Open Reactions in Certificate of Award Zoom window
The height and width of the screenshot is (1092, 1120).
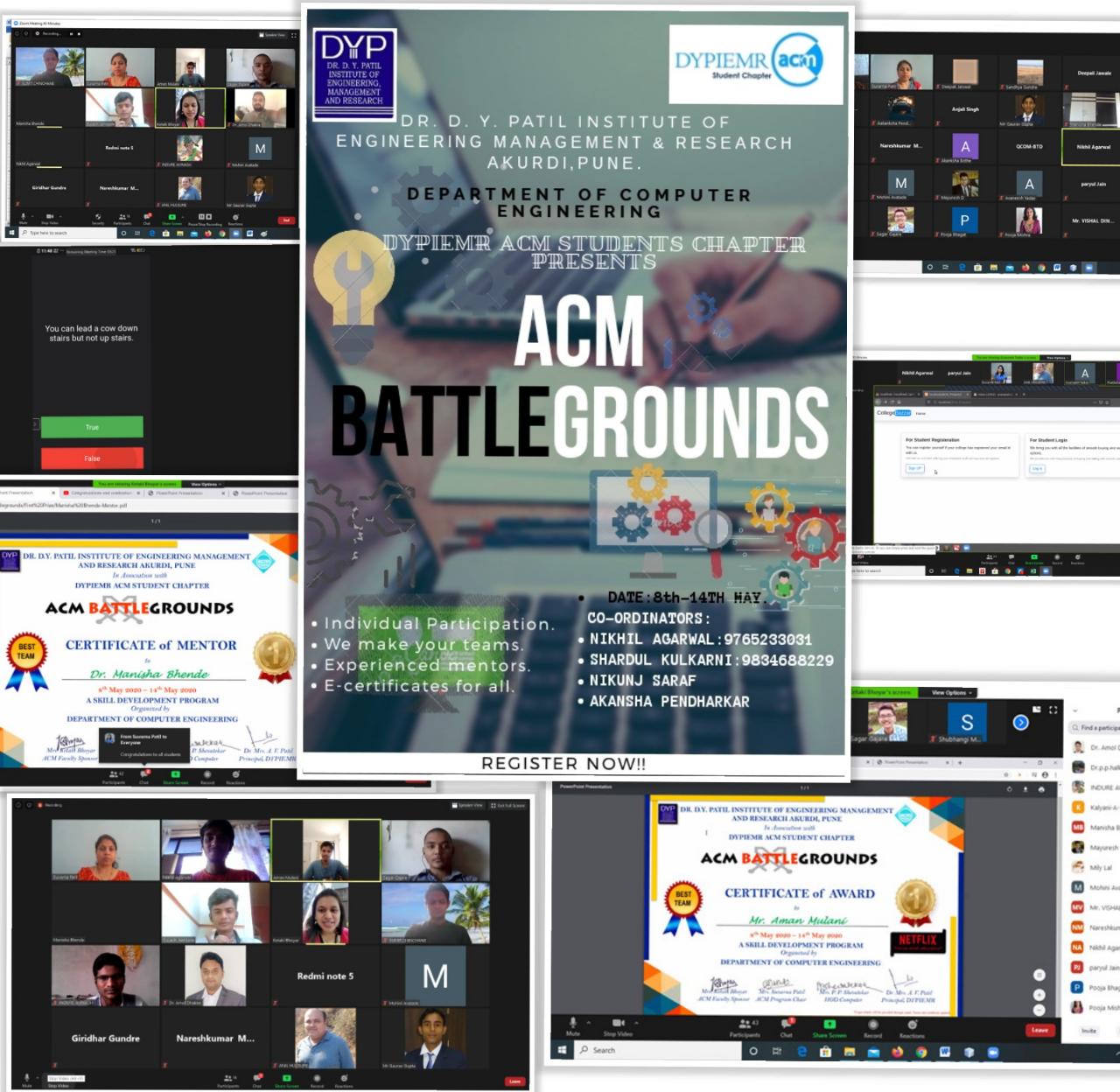(x=912, y=1028)
